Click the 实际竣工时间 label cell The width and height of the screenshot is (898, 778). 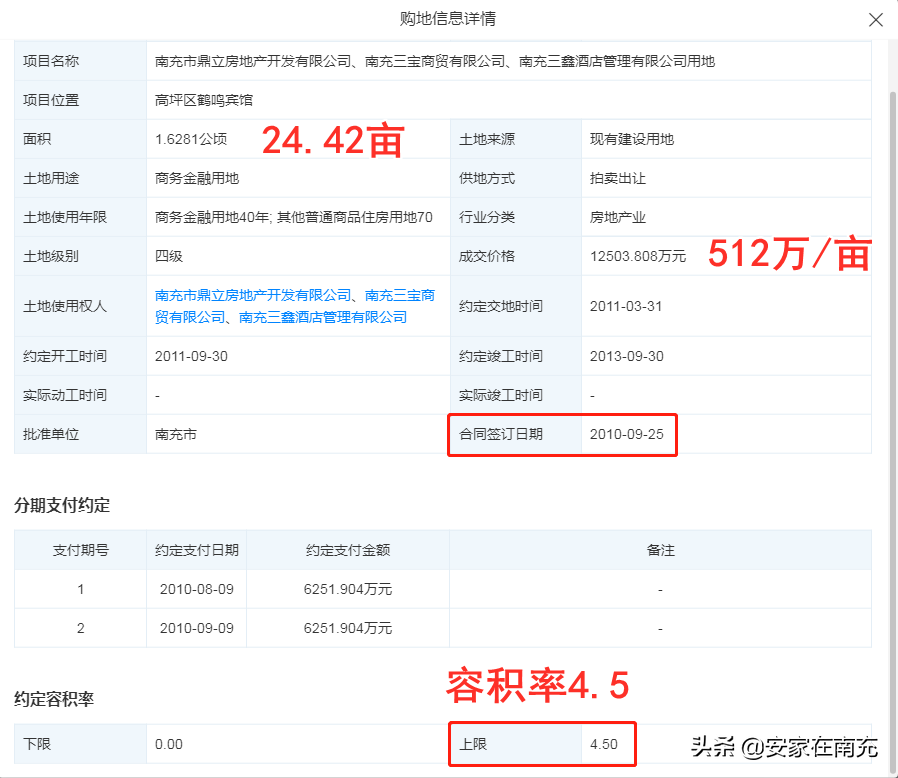pyautogui.click(x=515, y=395)
